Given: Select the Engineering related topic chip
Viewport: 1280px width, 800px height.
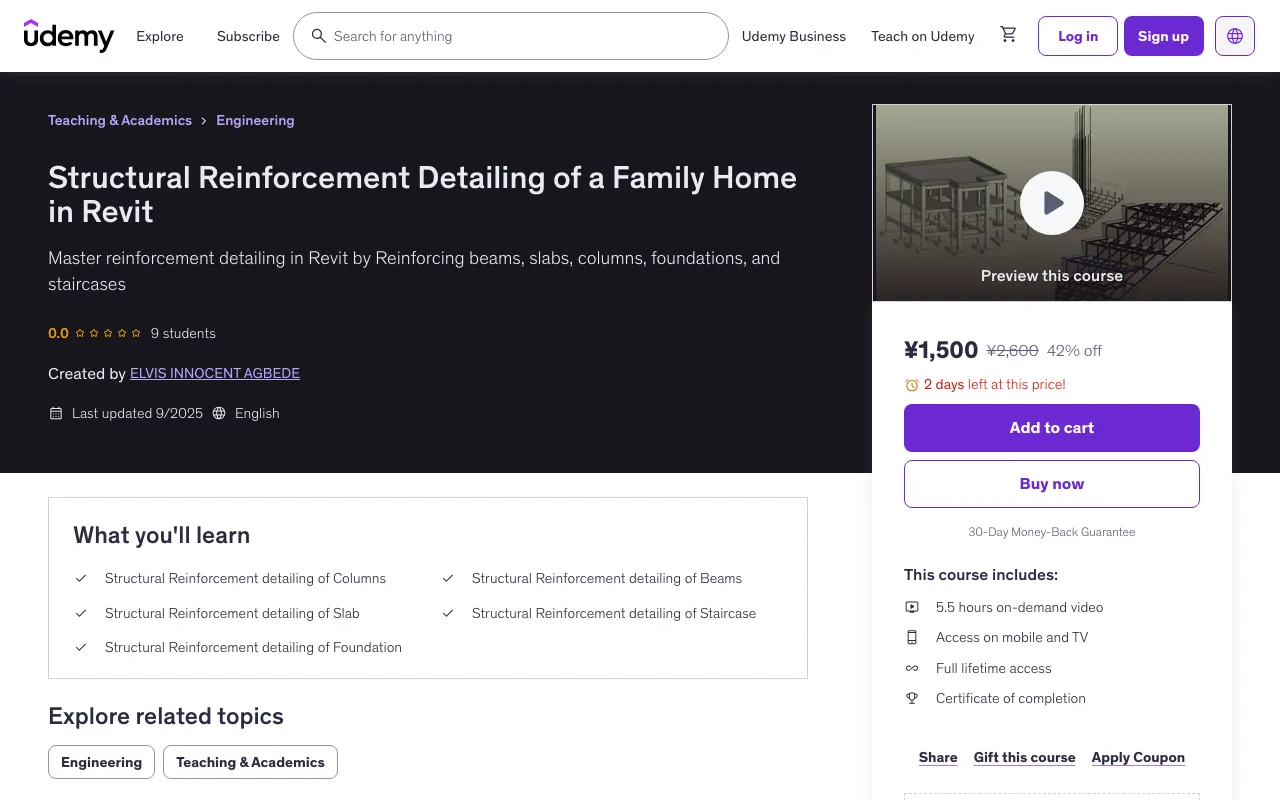Looking at the screenshot, I should point(101,762).
